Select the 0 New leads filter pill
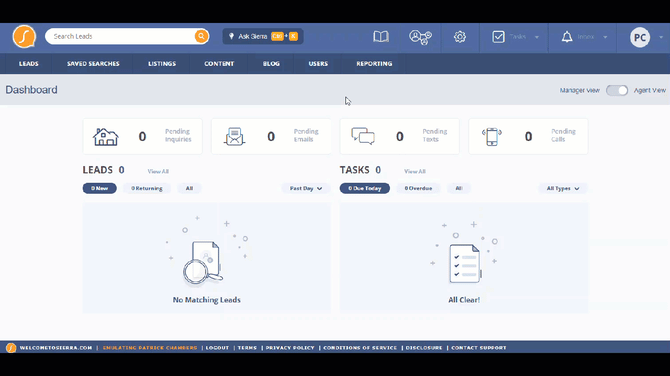 (x=100, y=188)
